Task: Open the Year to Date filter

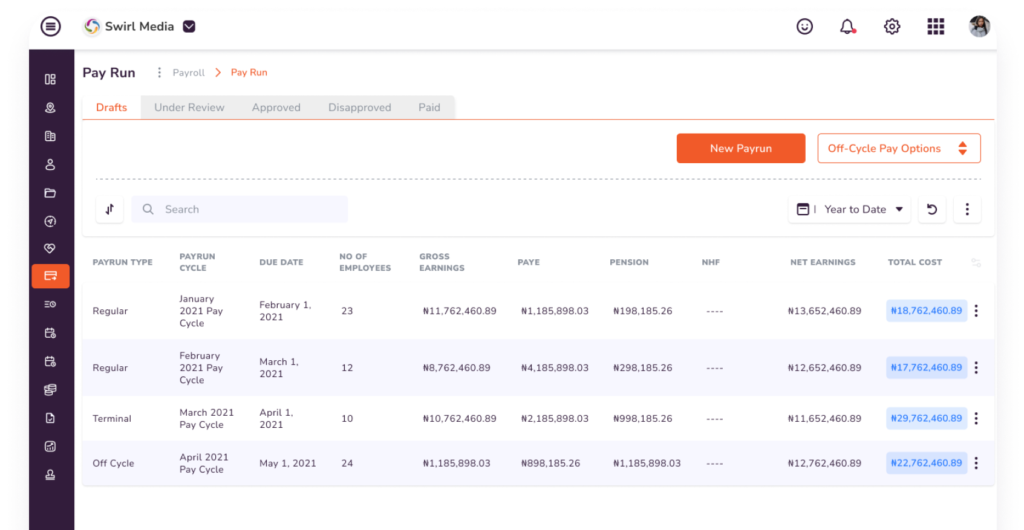Action: click(x=849, y=209)
